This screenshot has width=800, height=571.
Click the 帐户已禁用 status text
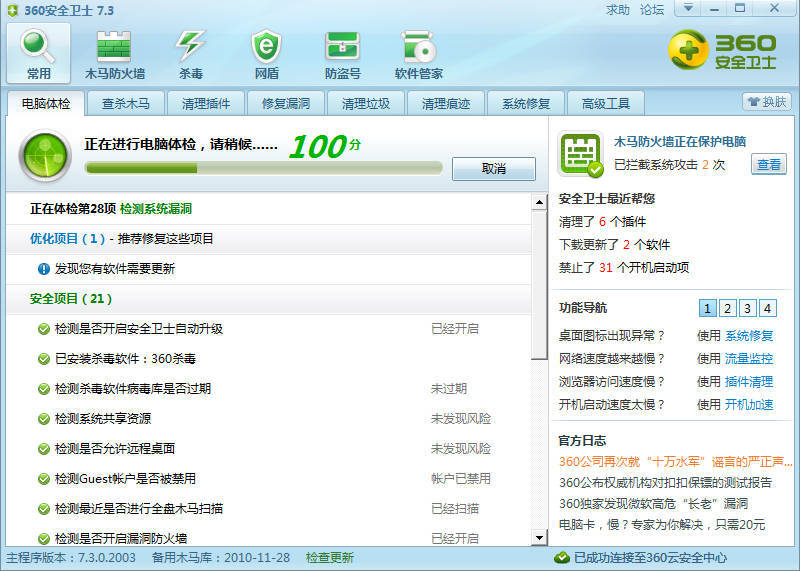461,479
